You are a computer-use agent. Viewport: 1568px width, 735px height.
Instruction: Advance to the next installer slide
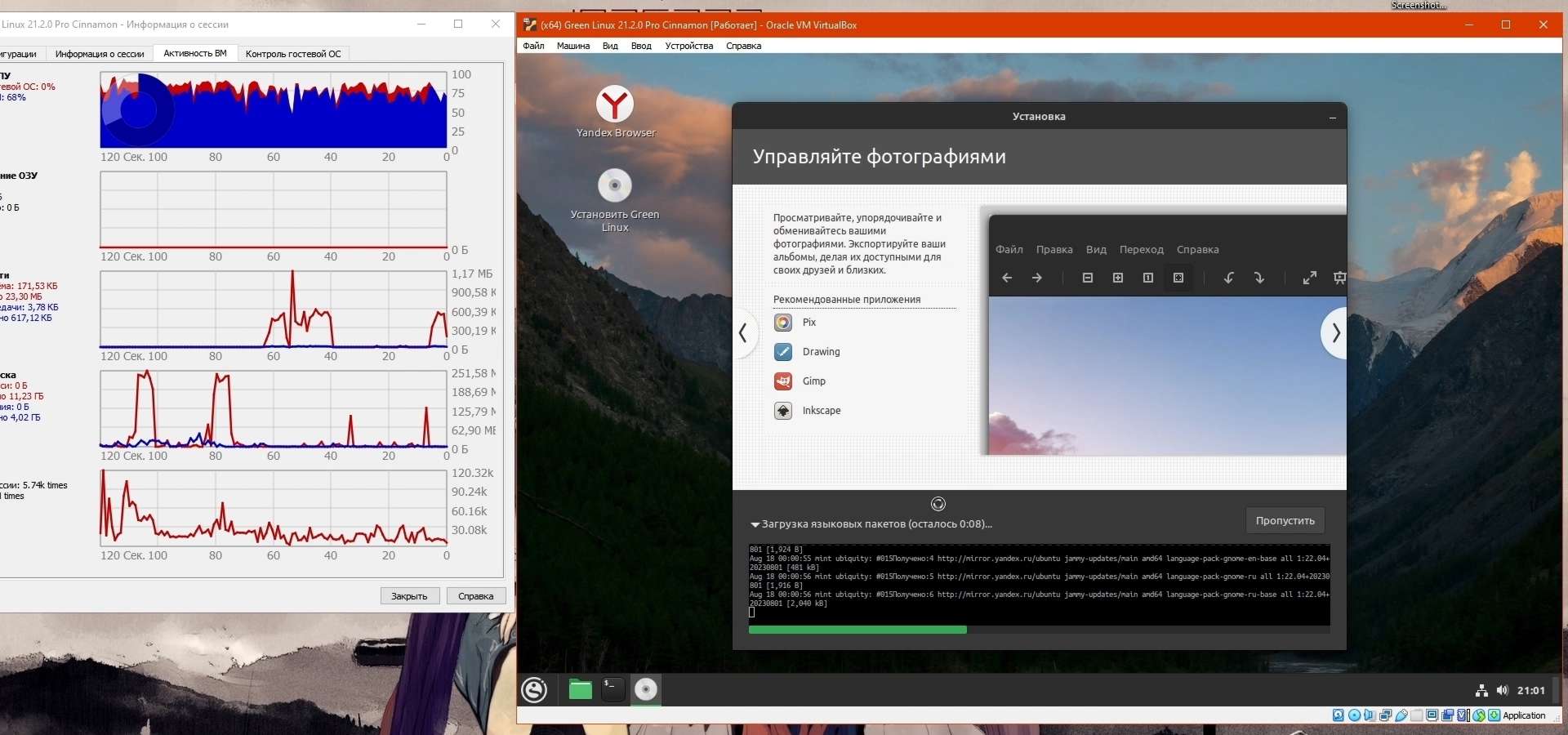click(1334, 333)
